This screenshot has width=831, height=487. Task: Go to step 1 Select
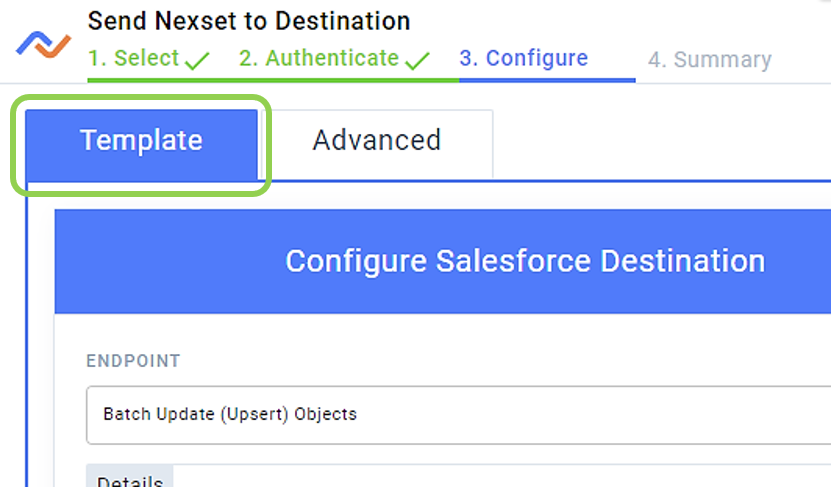tap(148, 58)
